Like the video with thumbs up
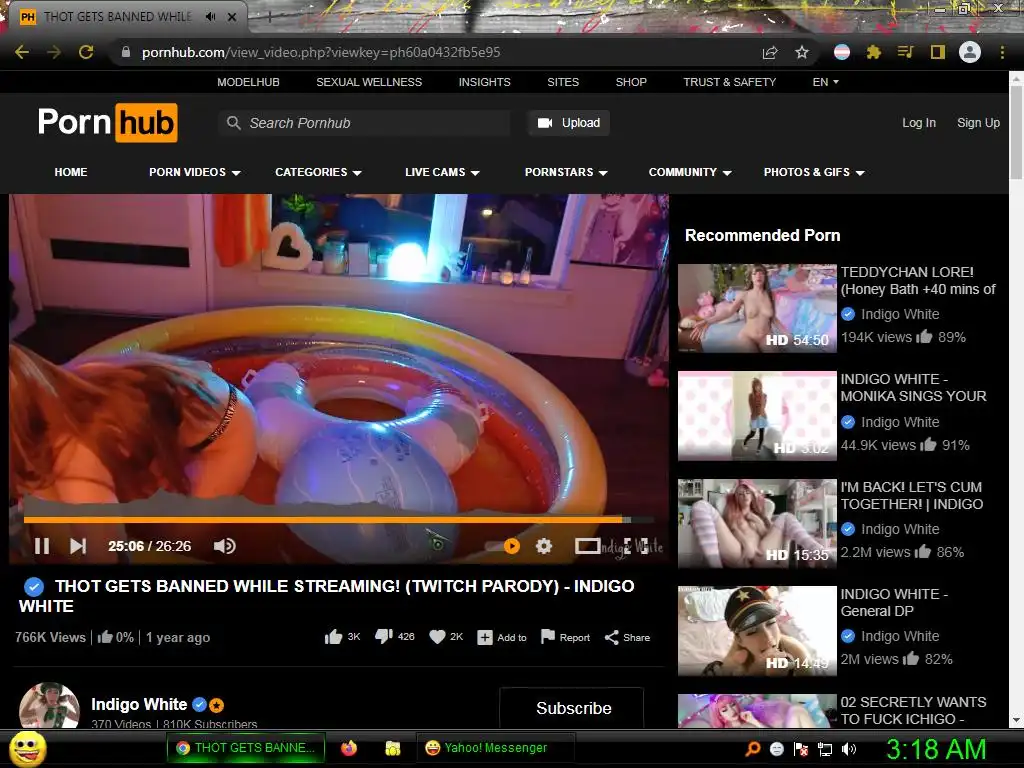This screenshot has width=1024, height=768. pyautogui.click(x=342, y=637)
